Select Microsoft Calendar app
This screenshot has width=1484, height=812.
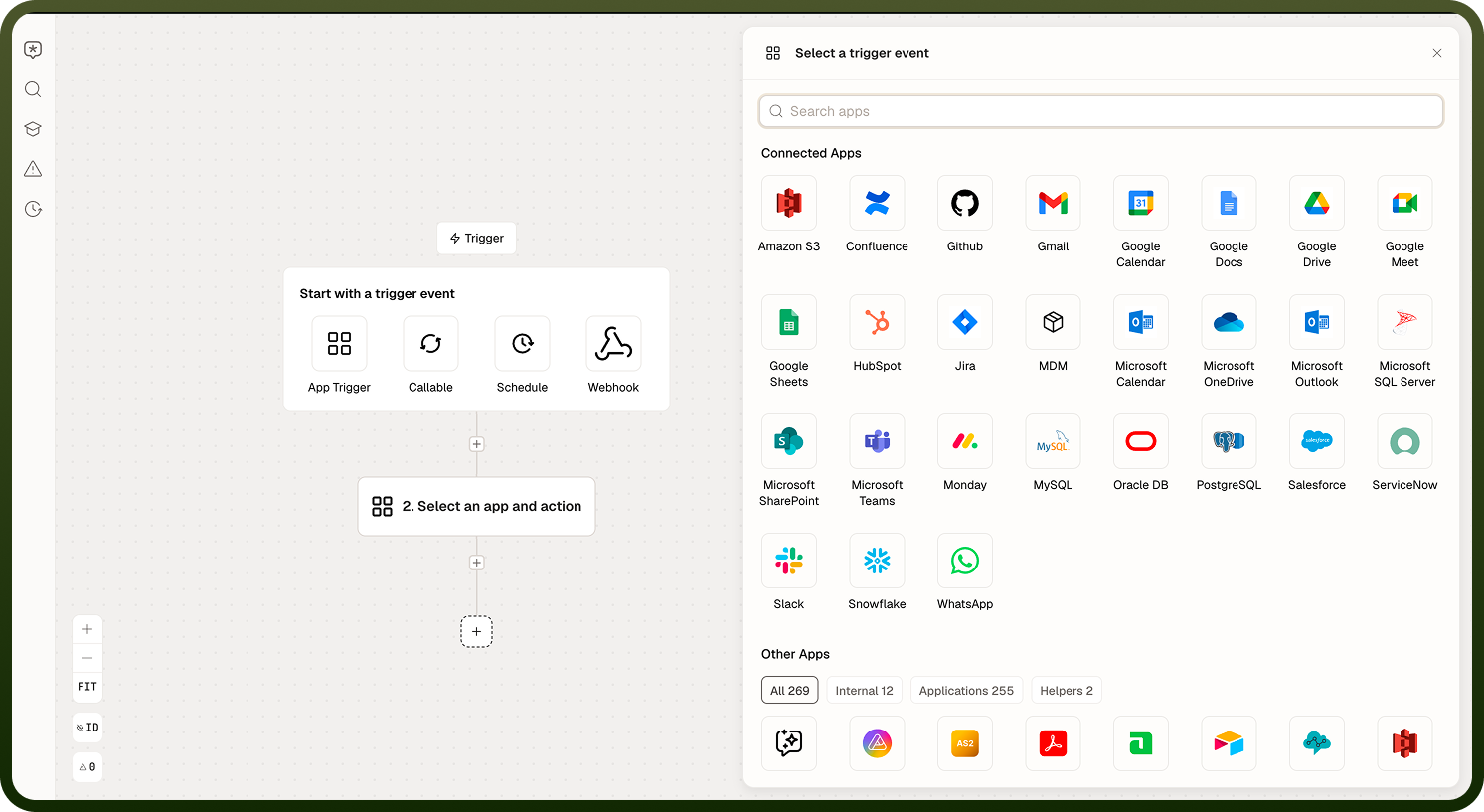[1141, 322]
